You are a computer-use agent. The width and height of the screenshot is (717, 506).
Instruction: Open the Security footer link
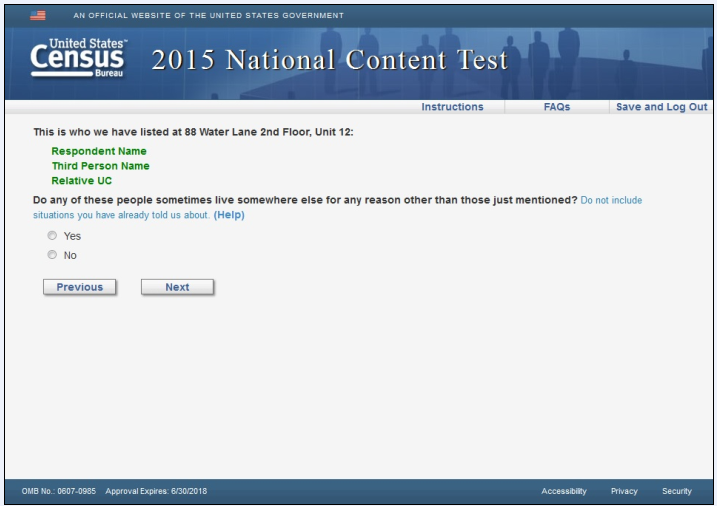point(677,491)
